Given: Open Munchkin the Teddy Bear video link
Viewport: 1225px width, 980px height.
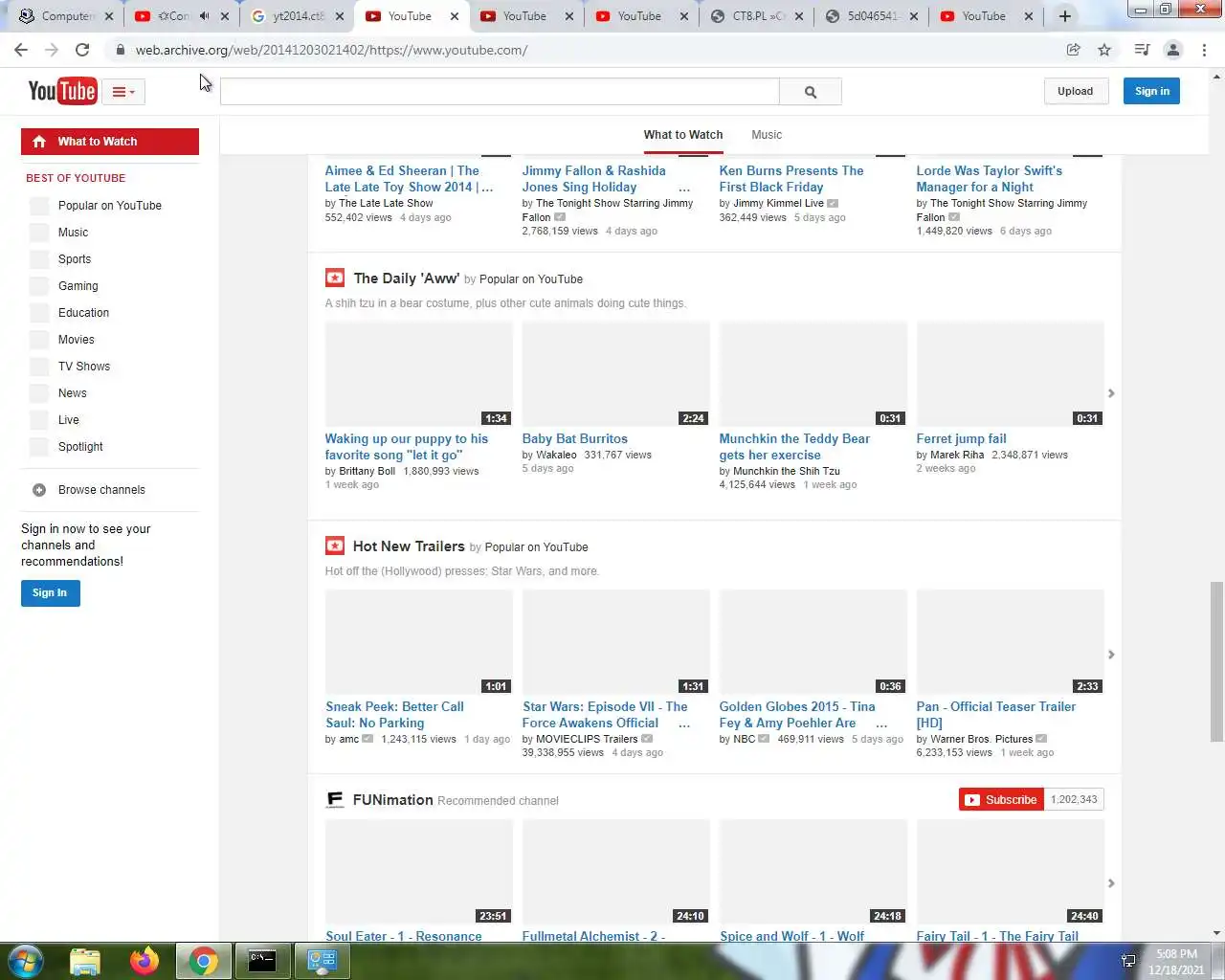Looking at the screenshot, I should click(794, 447).
